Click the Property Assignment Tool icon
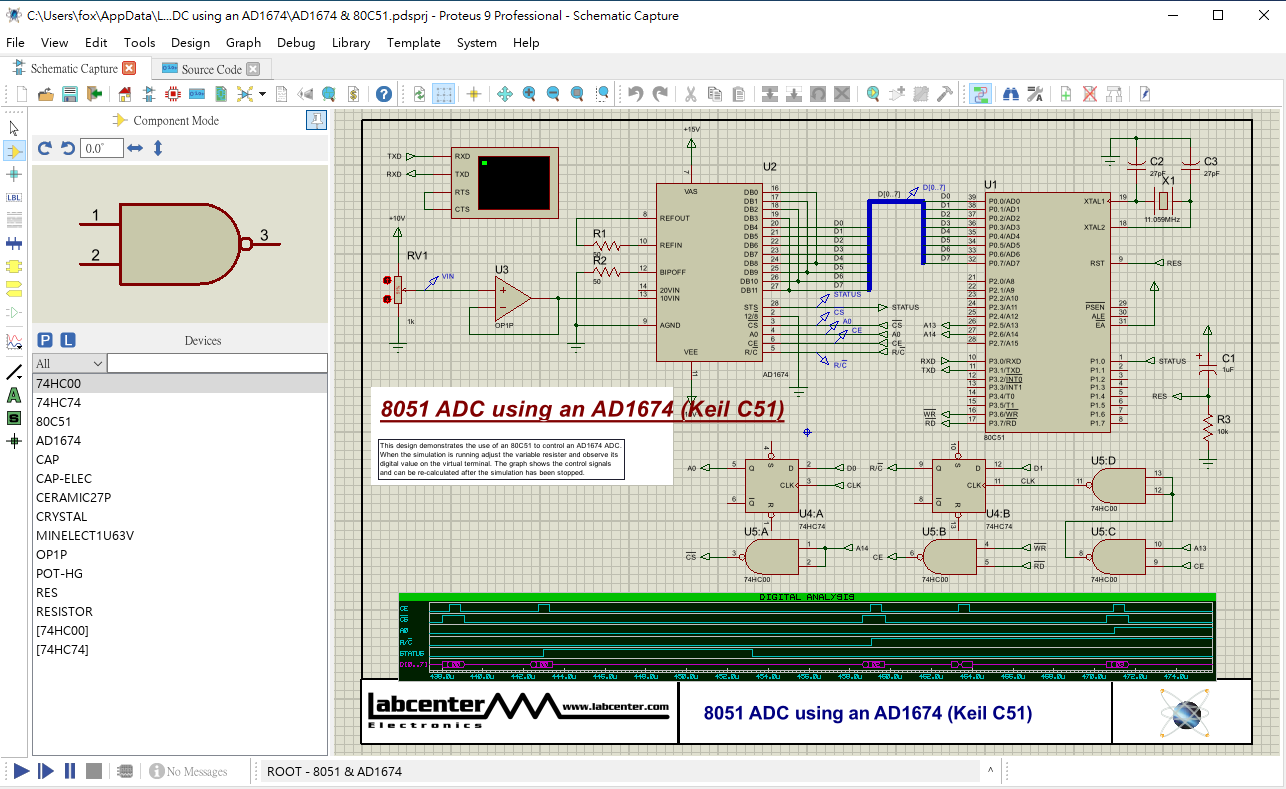Image resolution: width=1286 pixels, height=789 pixels. tap(1035, 94)
